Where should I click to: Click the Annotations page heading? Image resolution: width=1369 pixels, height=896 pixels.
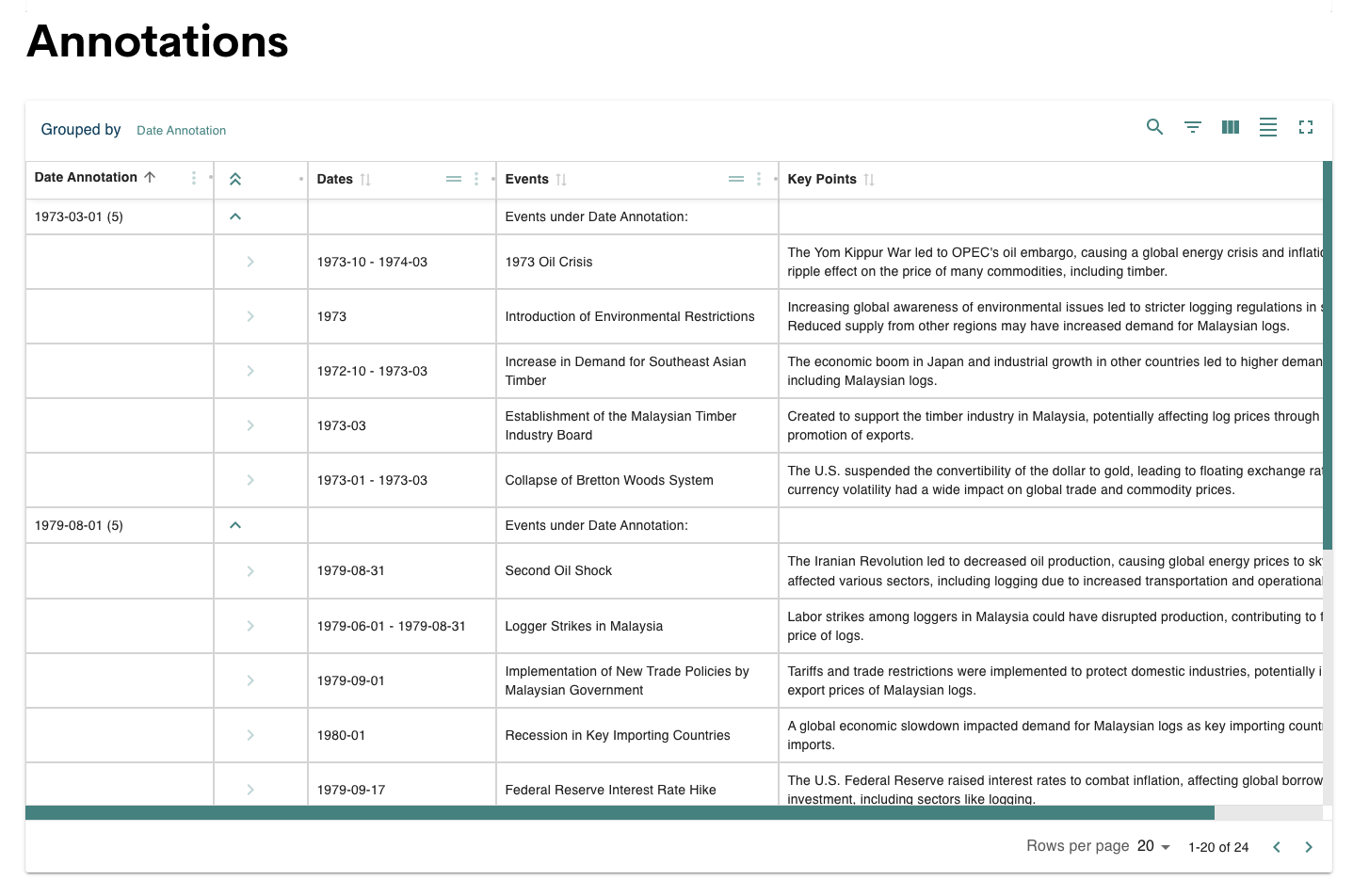click(158, 41)
